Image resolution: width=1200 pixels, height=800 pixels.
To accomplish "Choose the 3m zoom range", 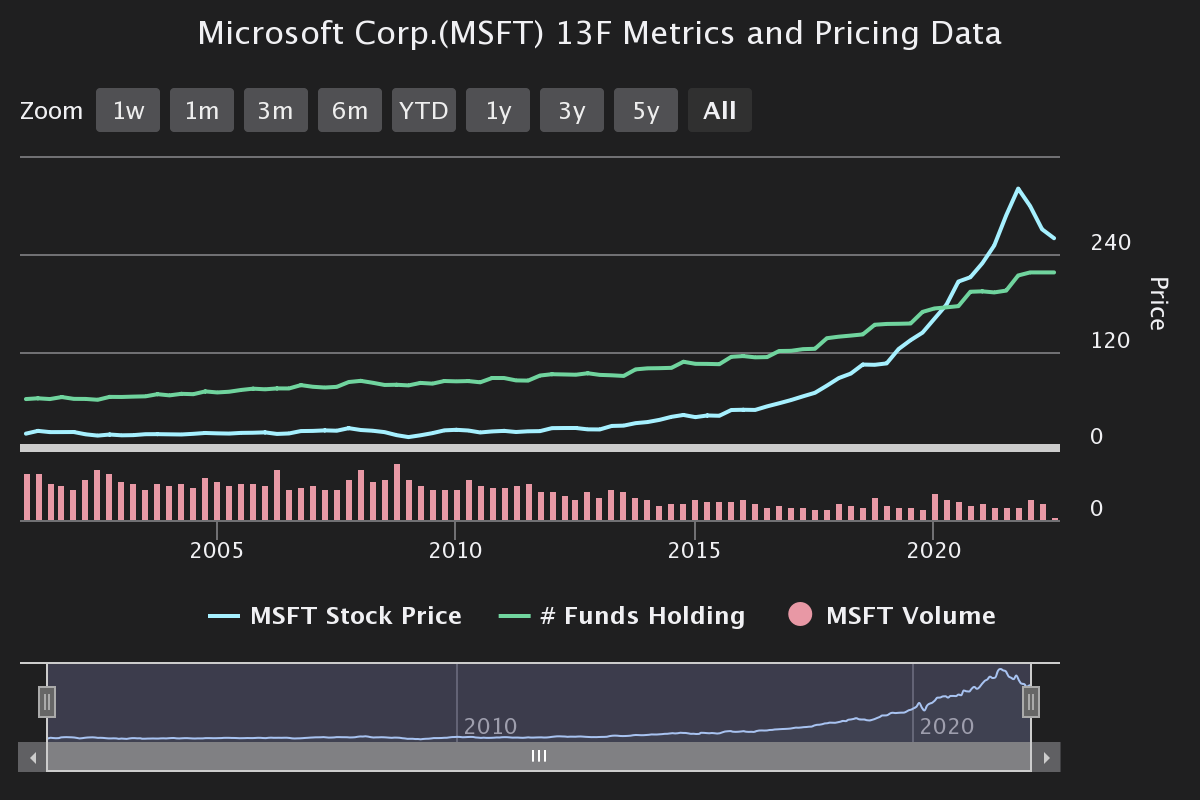I will click(x=276, y=110).
